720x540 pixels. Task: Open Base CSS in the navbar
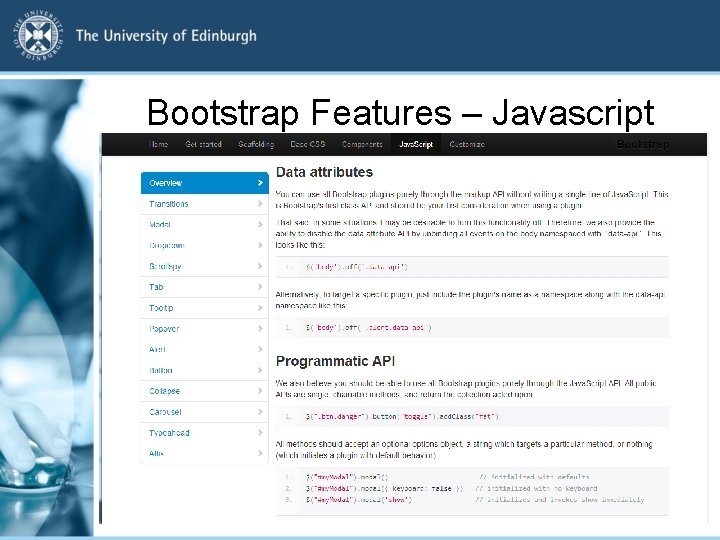308,144
